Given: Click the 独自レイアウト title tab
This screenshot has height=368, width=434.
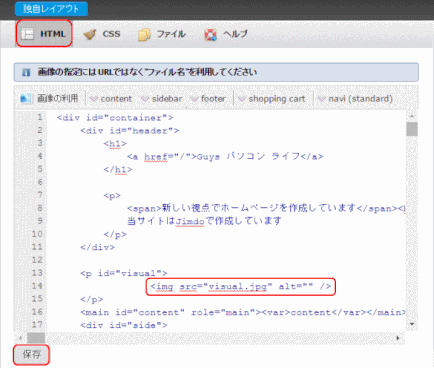Looking at the screenshot, I should 51,9.
